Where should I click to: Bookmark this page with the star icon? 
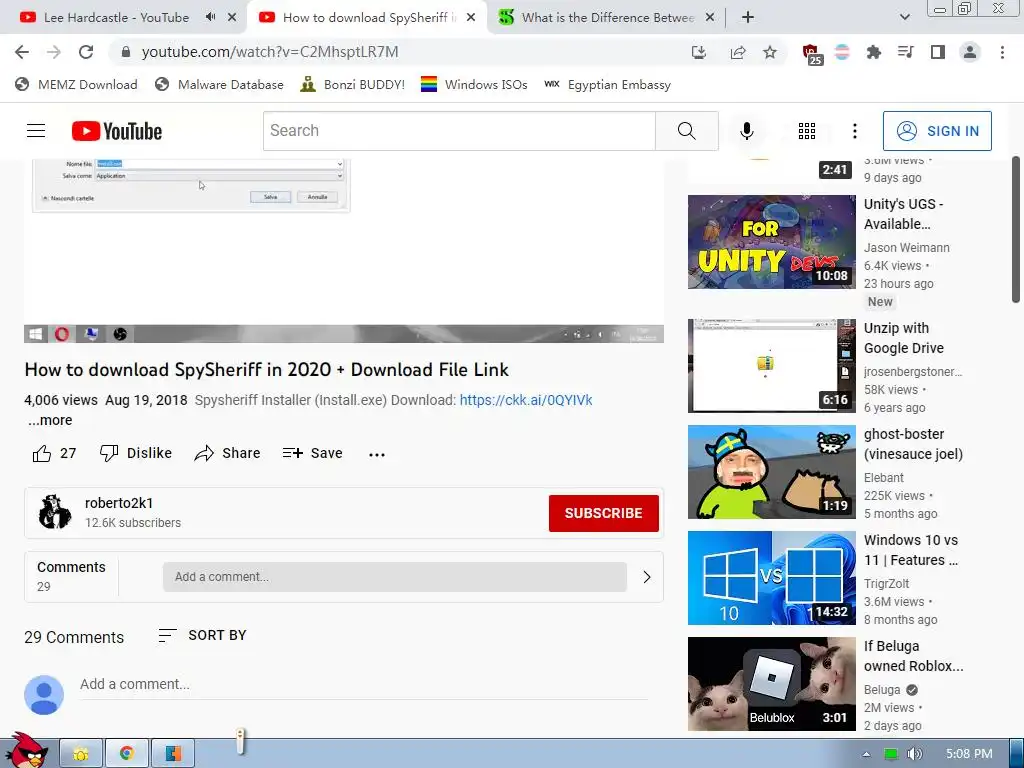pos(770,52)
